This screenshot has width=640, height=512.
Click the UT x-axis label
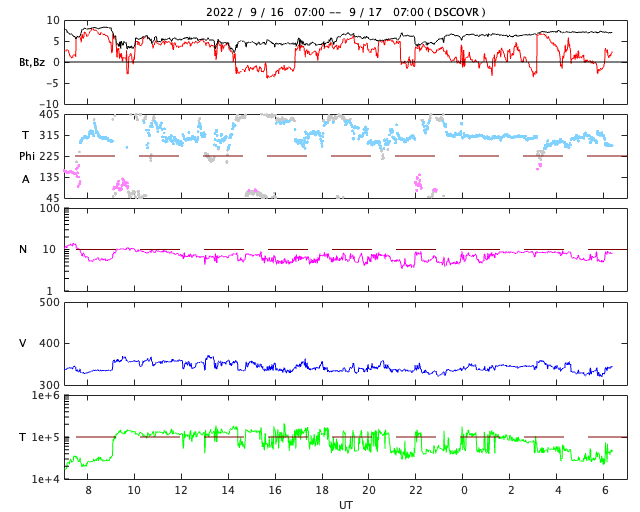pyautogui.click(x=346, y=505)
